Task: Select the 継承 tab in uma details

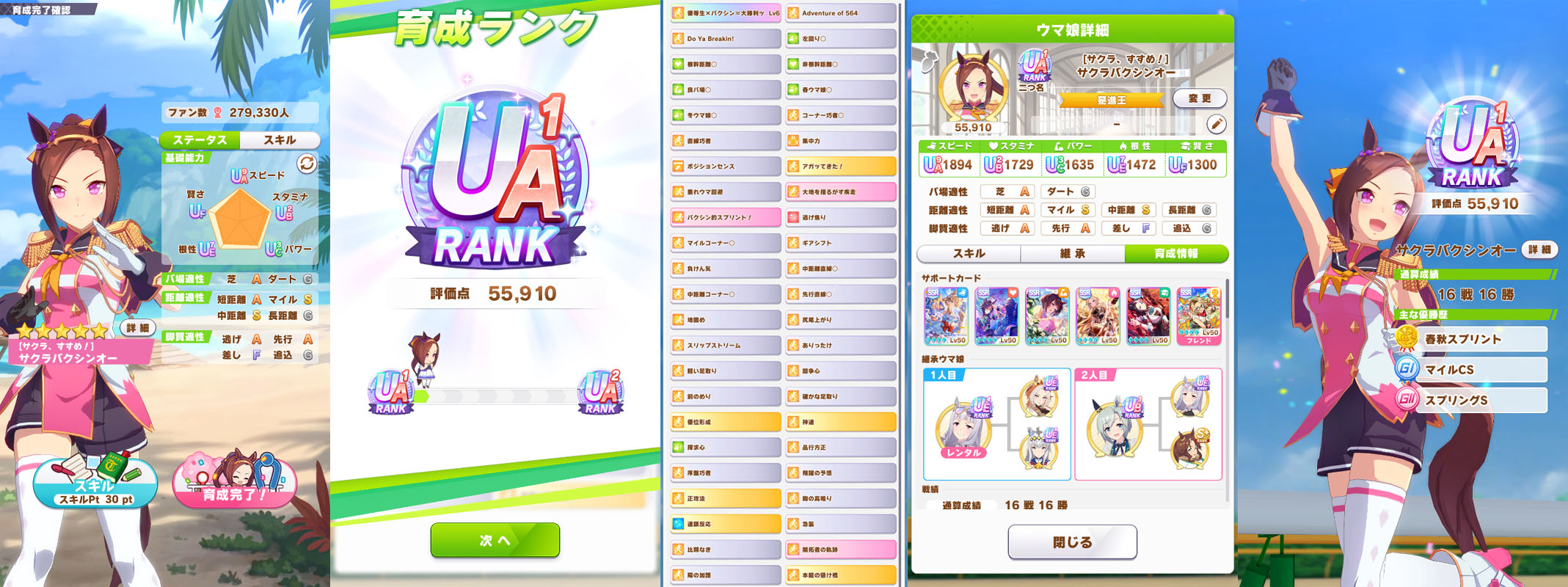Action: point(1072,253)
